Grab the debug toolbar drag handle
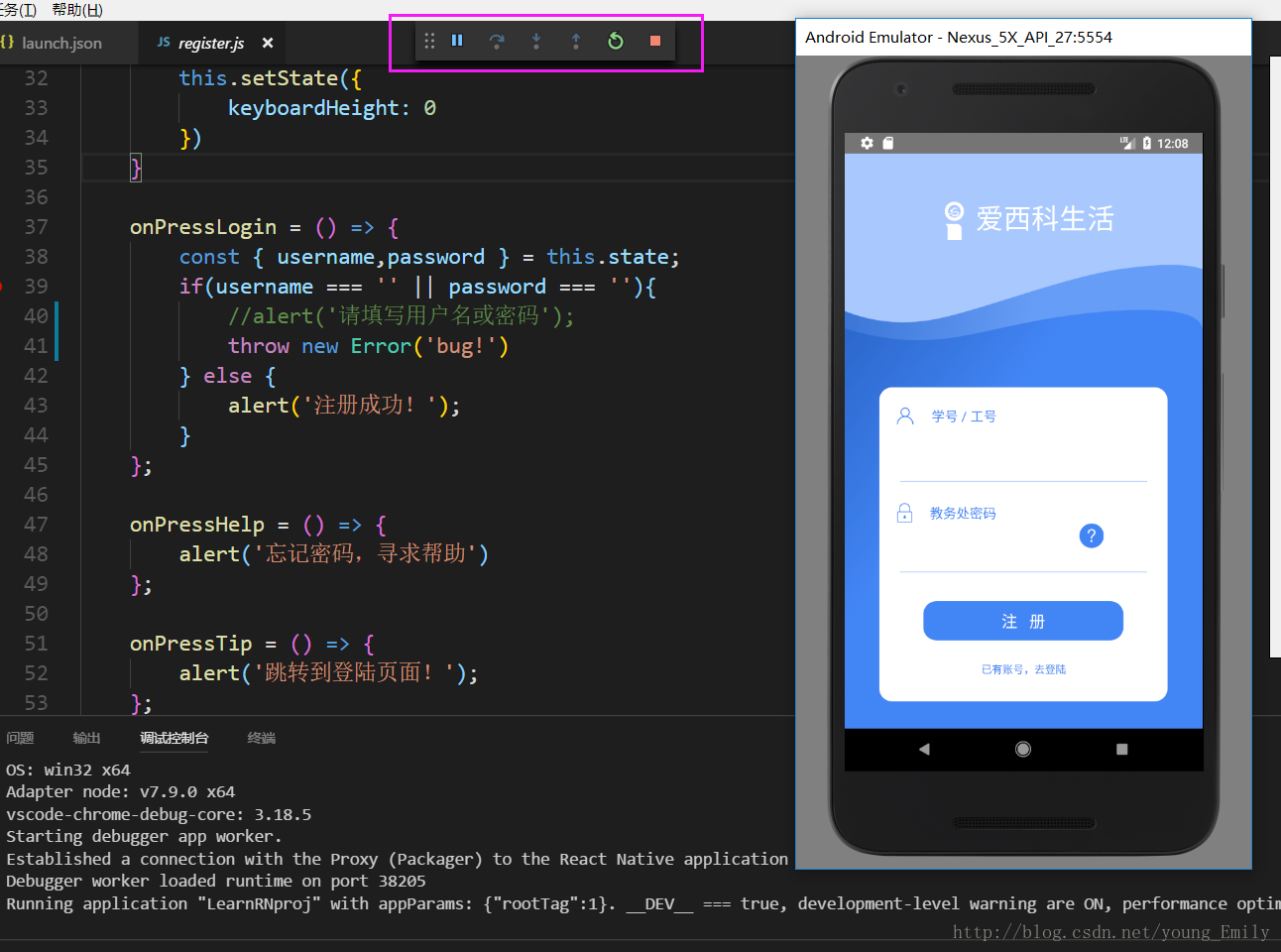The width and height of the screenshot is (1281, 952). coord(429,41)
